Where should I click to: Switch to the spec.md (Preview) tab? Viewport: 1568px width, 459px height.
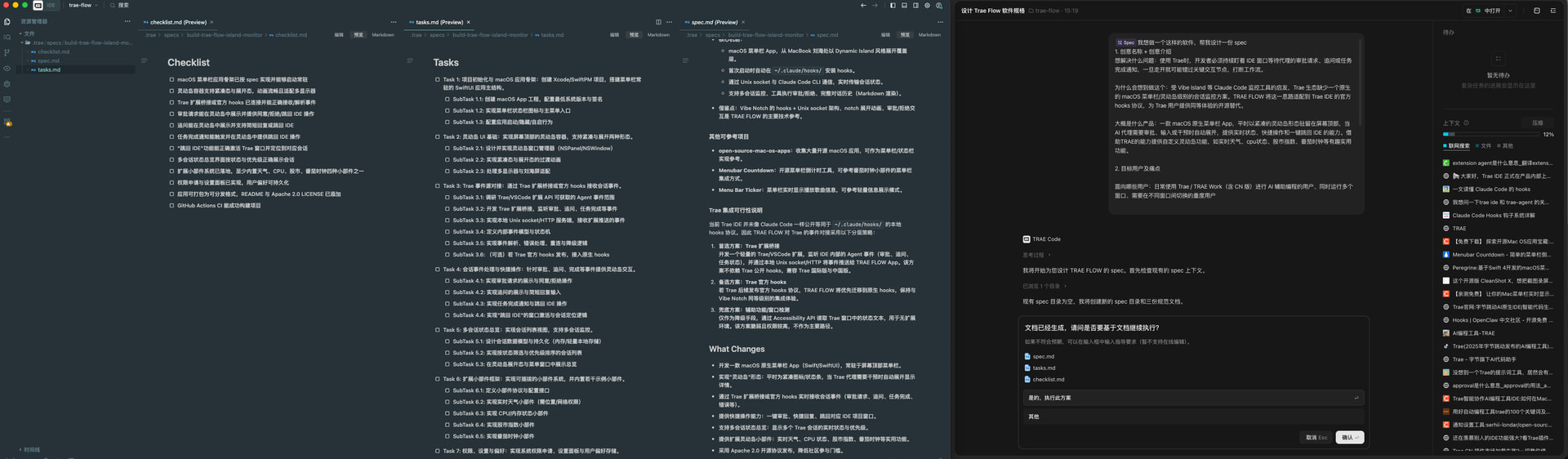(715, 22)
